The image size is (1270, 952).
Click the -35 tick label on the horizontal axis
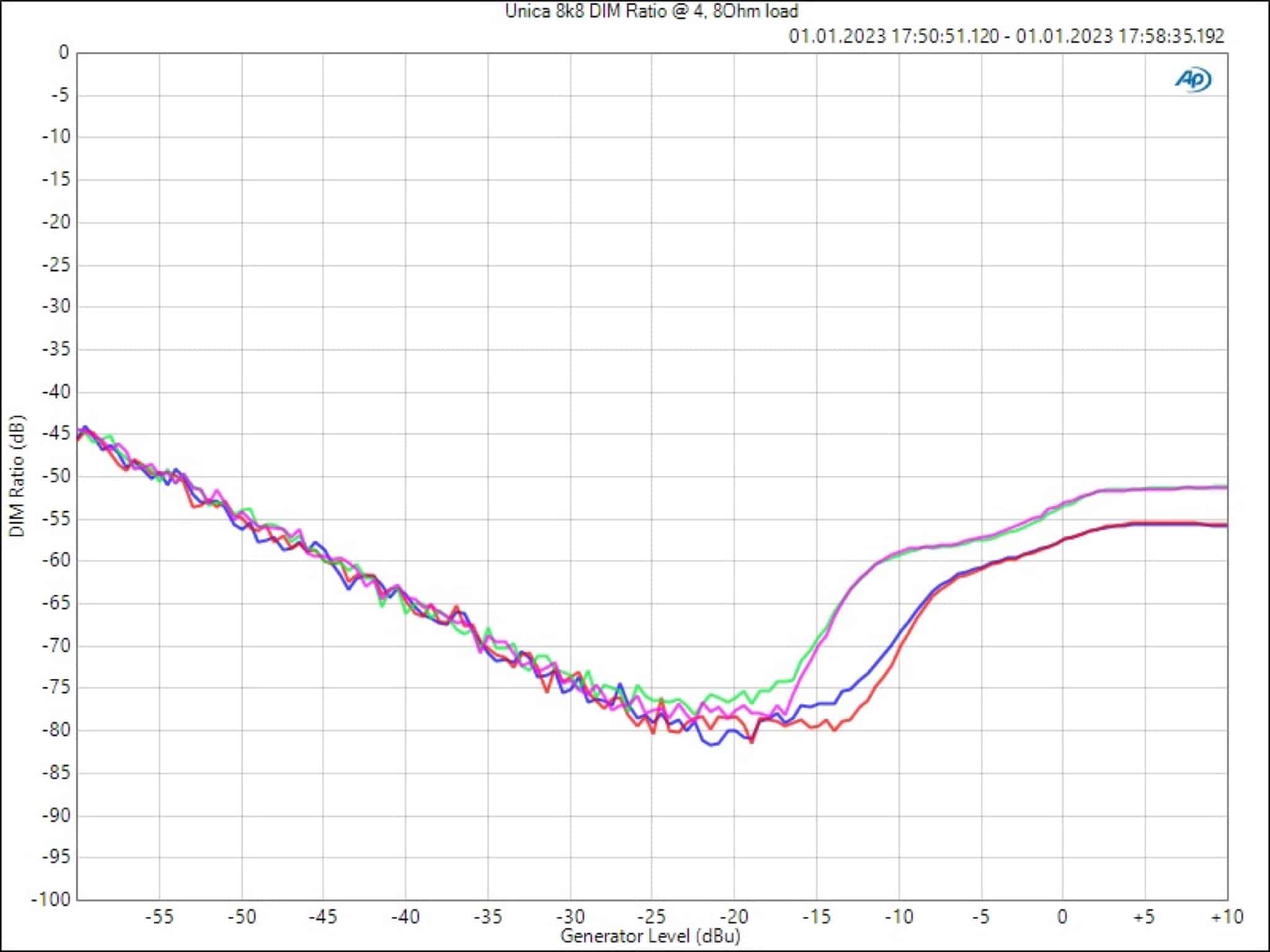[489, 917]
